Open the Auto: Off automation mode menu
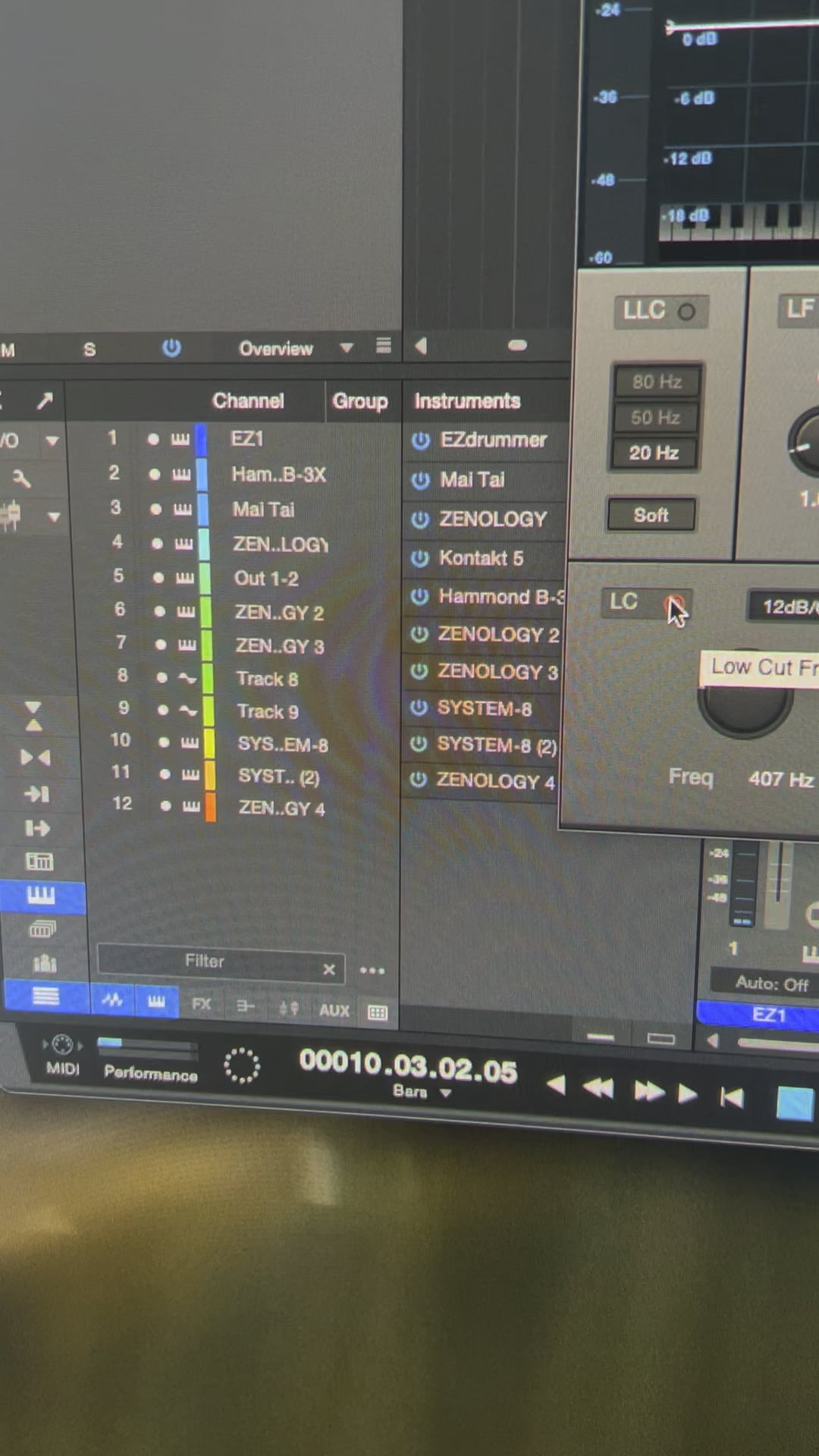The width and height of the screenshot is (819, 1456). (x=770, y=984)
